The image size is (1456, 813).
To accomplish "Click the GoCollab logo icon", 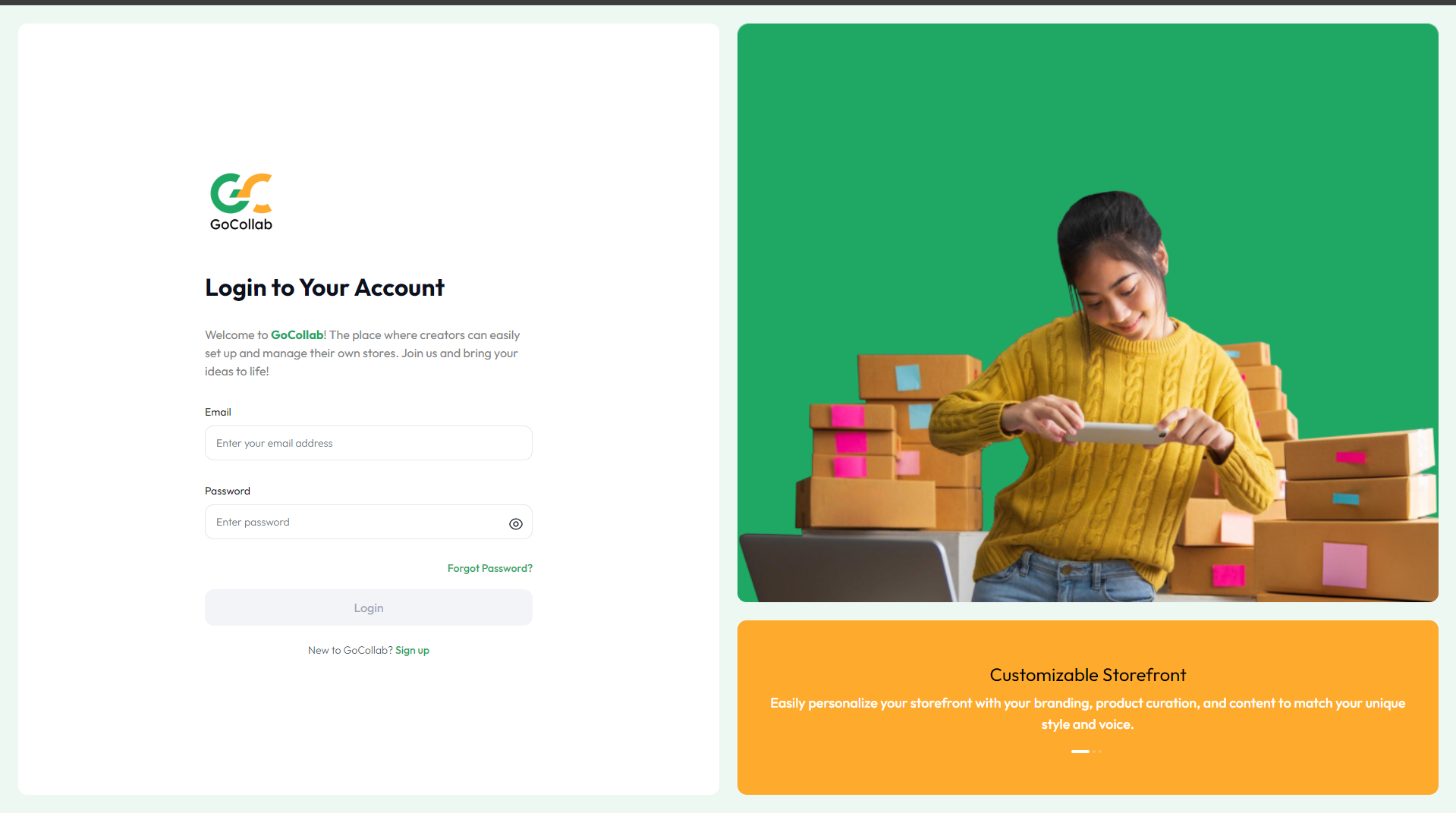I will [241, 193].
